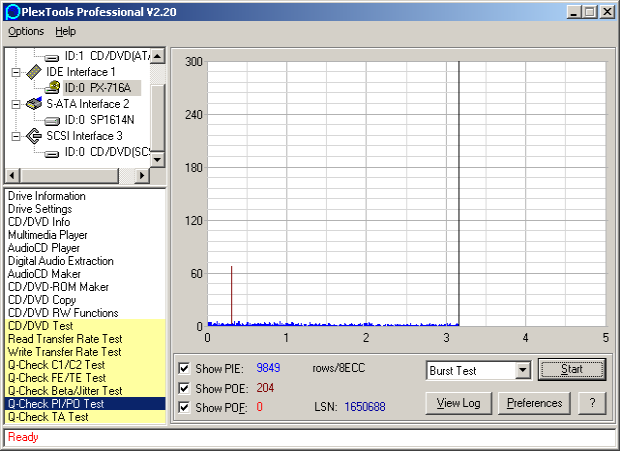This screenshot has width=620, height=451.
Task: Click the SCSI Interface 3 icon
Action: tap(34, 136)
